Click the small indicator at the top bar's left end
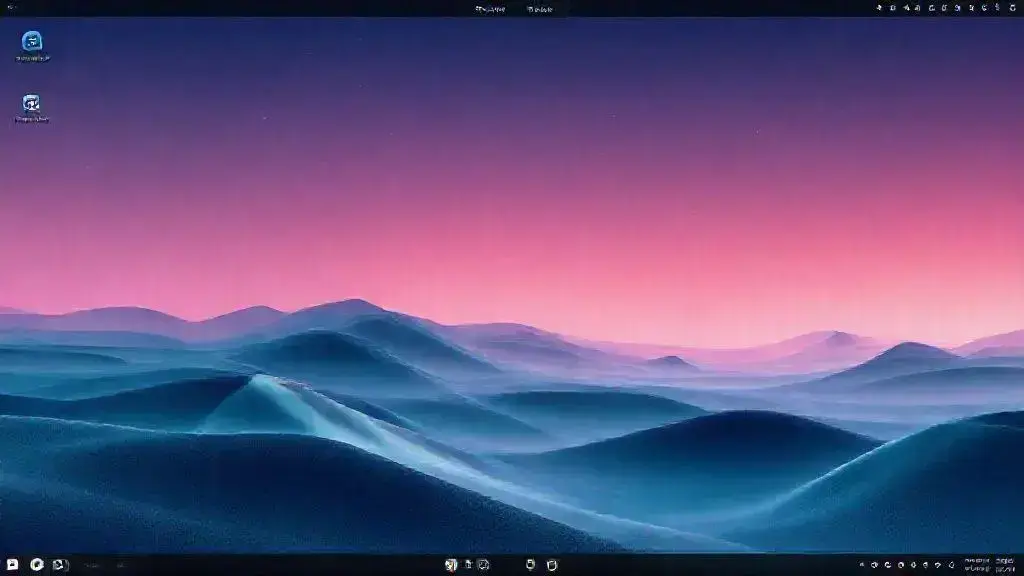1024x576 pixels. pos(11,7)
